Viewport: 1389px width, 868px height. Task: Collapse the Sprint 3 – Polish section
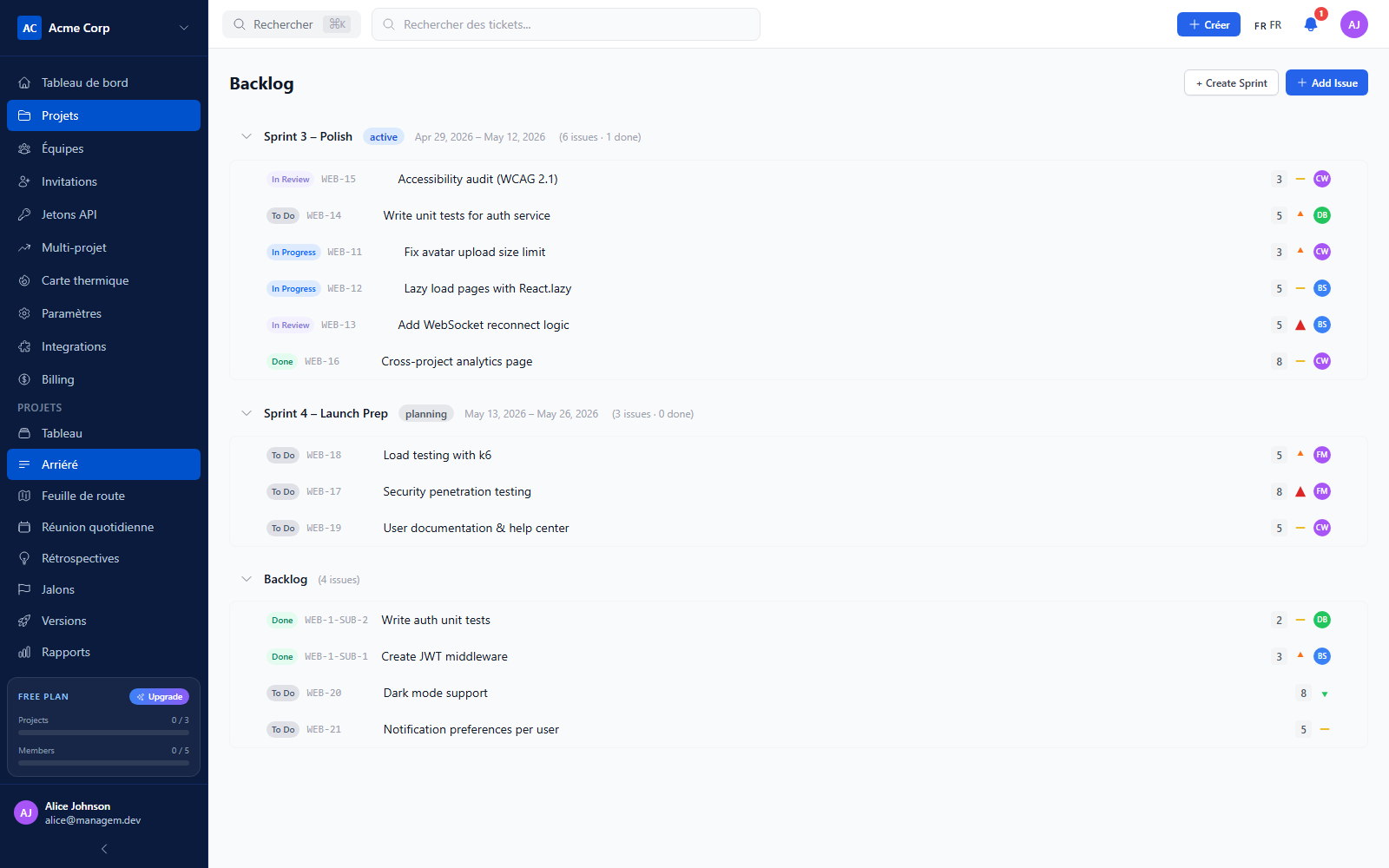tap(247, 136)
